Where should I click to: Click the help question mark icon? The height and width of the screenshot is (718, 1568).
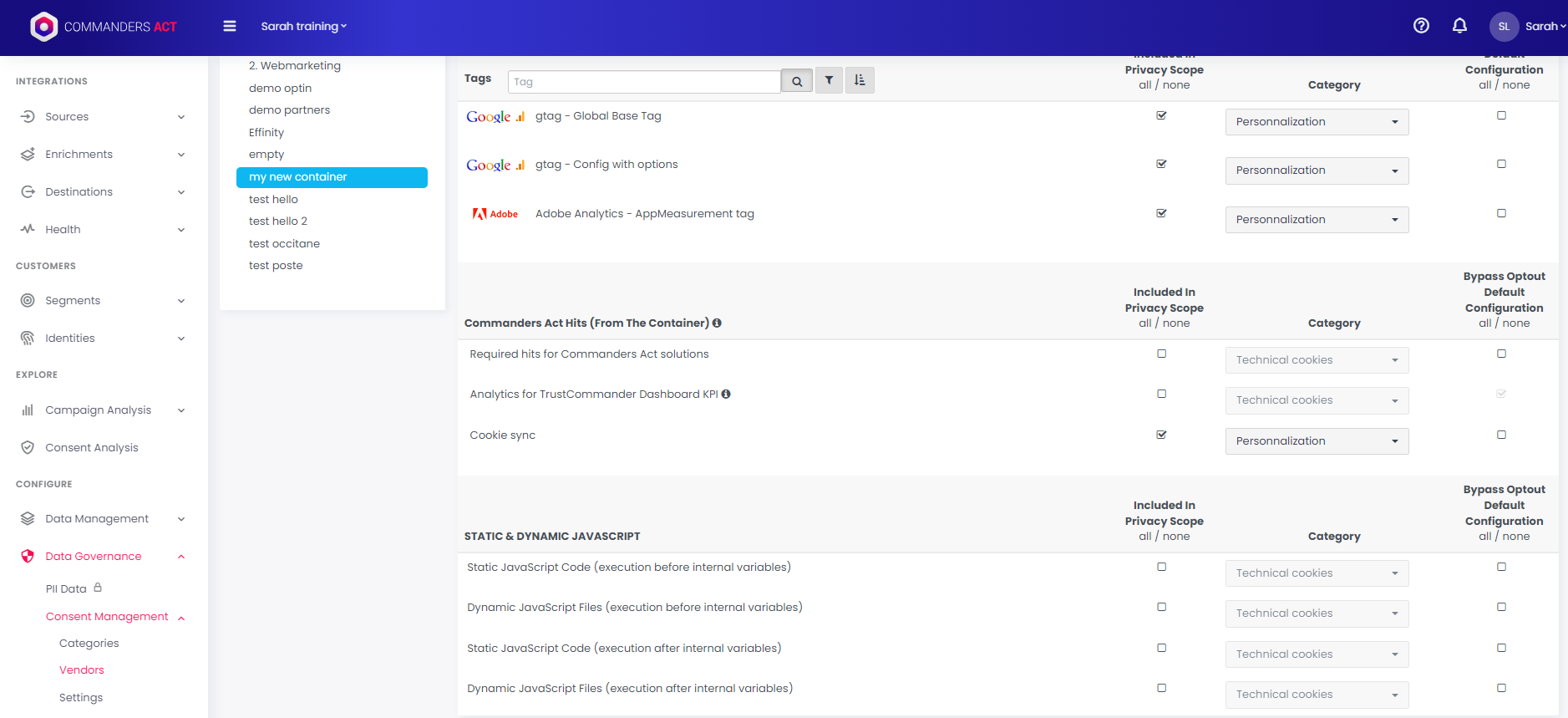[1421, 26]
